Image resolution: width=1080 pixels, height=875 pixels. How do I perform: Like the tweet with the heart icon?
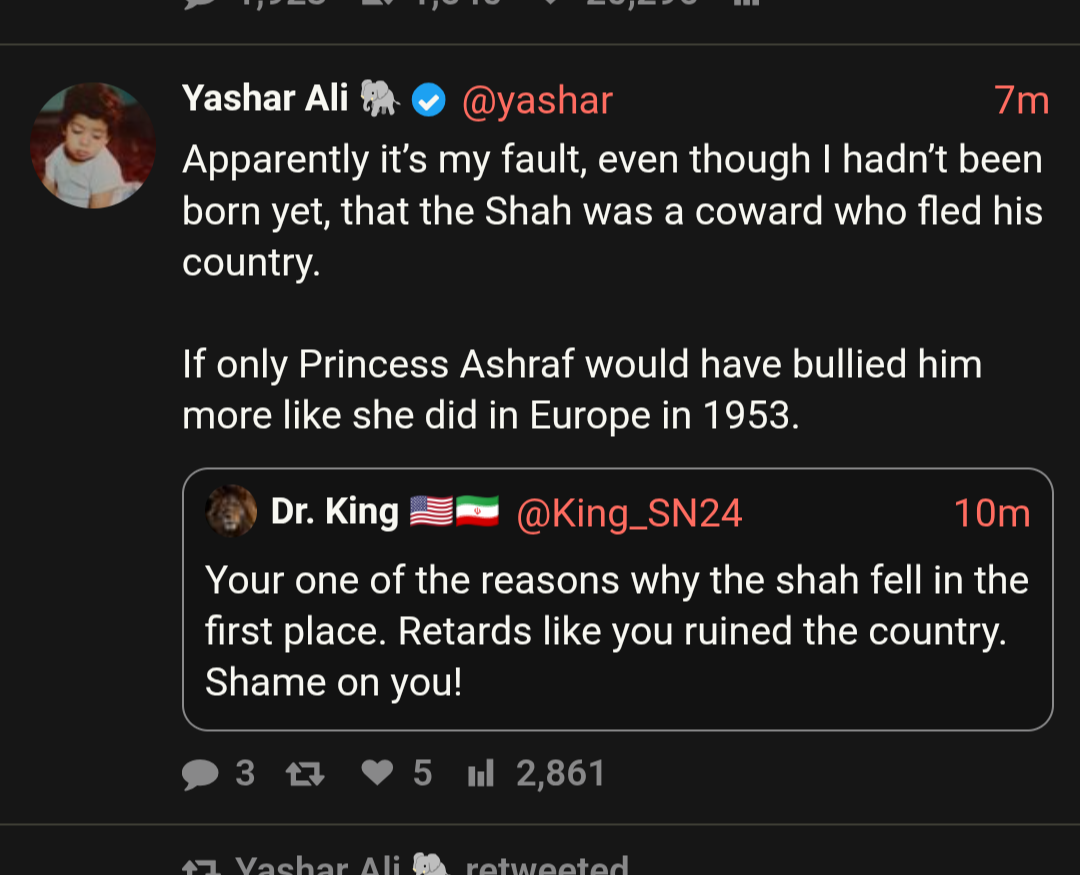pyautogui.click(x=377, y=773)
